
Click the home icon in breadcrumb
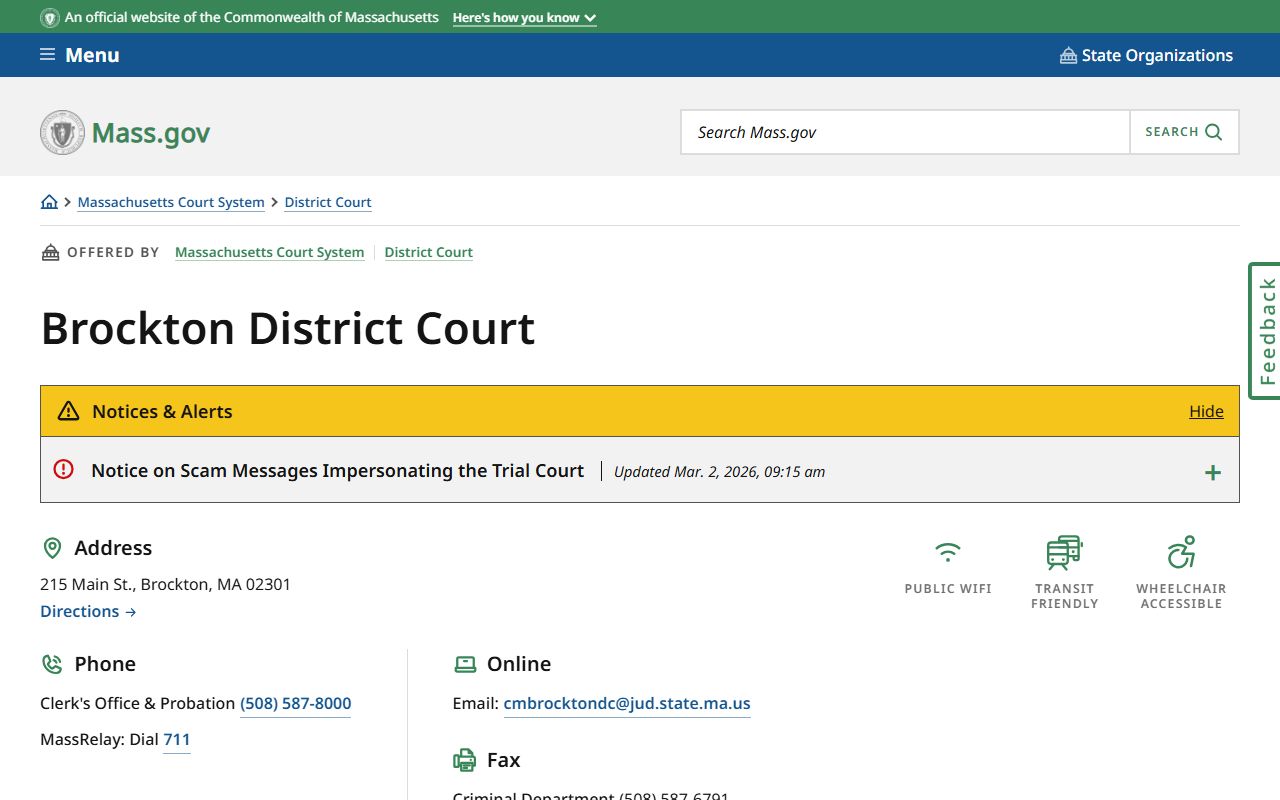49,202
